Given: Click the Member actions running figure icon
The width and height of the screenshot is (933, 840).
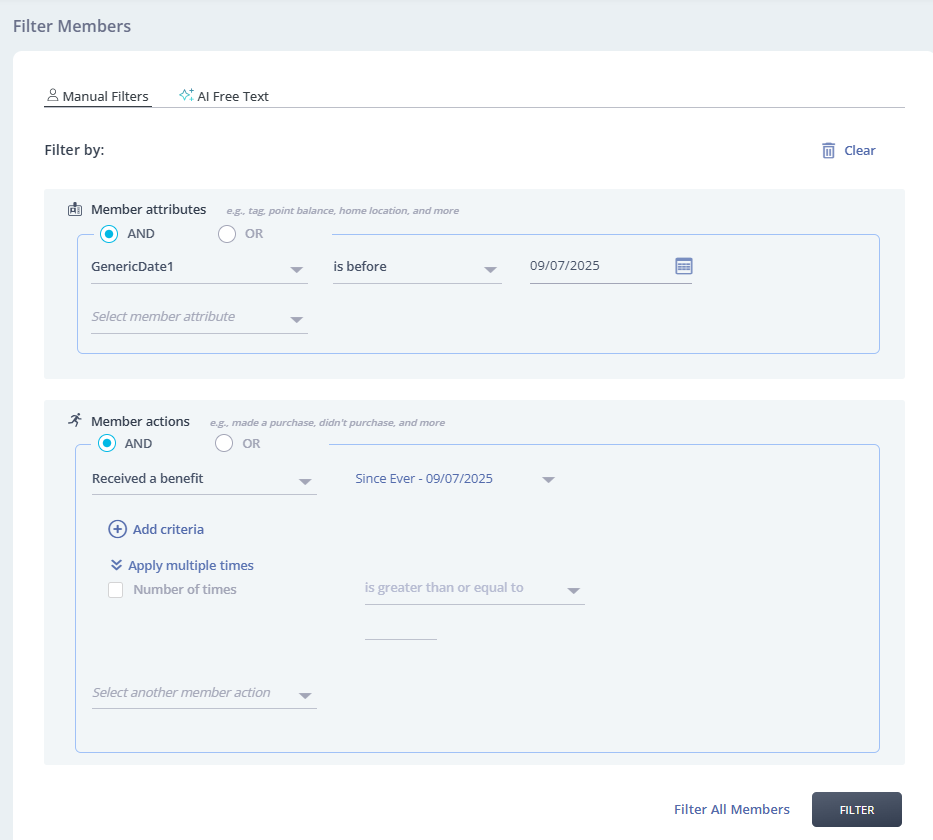Looking at the screenshot, I should (x=75, y=421).
